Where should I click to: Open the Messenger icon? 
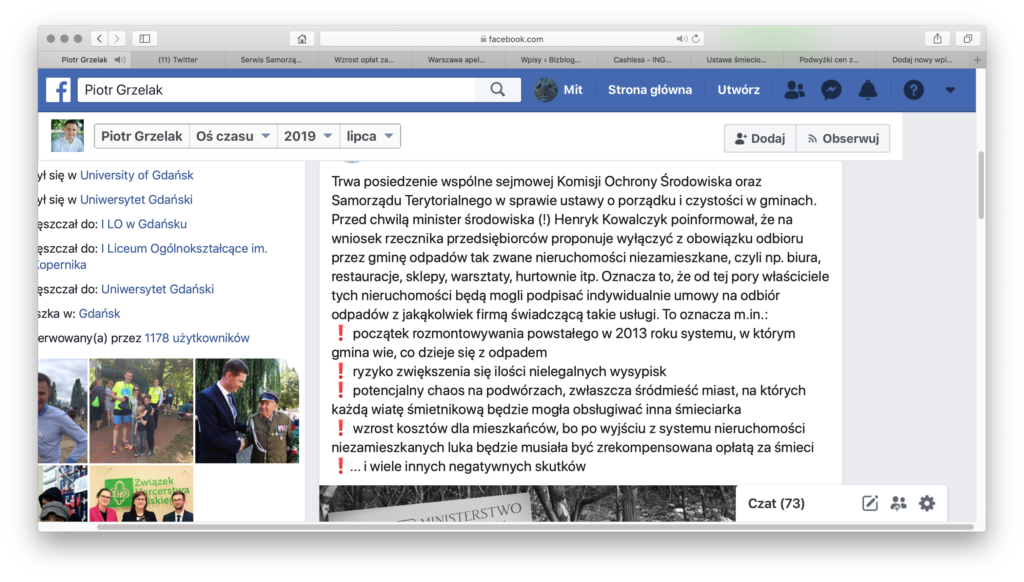[x=831, y=89]
